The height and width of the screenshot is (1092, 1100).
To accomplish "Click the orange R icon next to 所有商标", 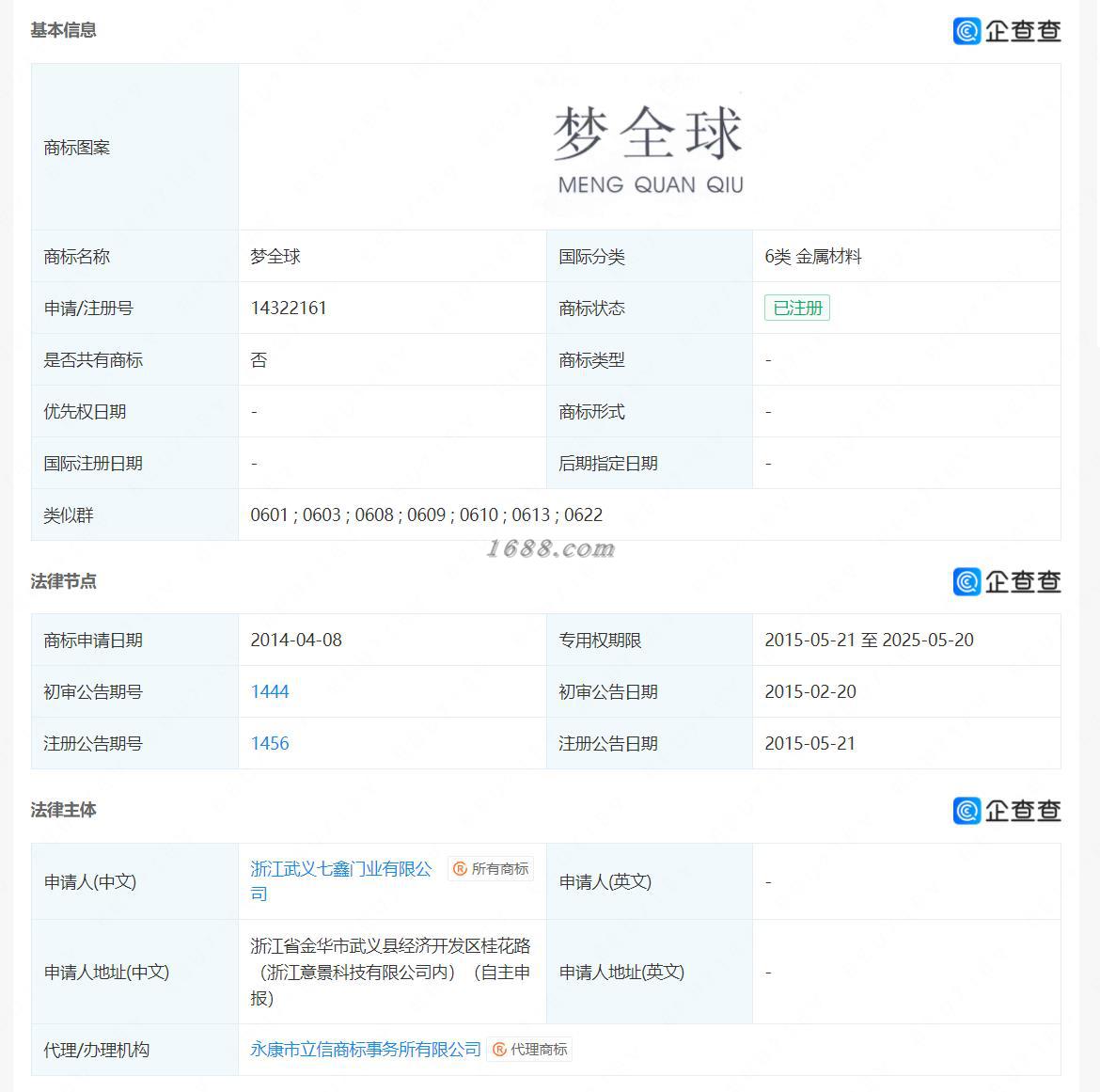I will click(460, 869).
